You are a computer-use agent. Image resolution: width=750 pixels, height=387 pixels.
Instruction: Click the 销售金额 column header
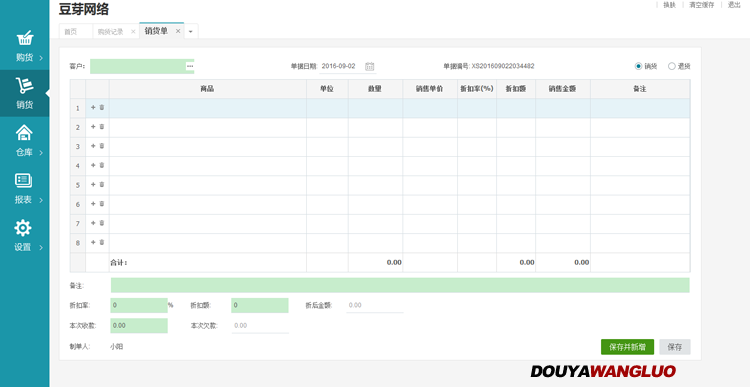[562, 89]
